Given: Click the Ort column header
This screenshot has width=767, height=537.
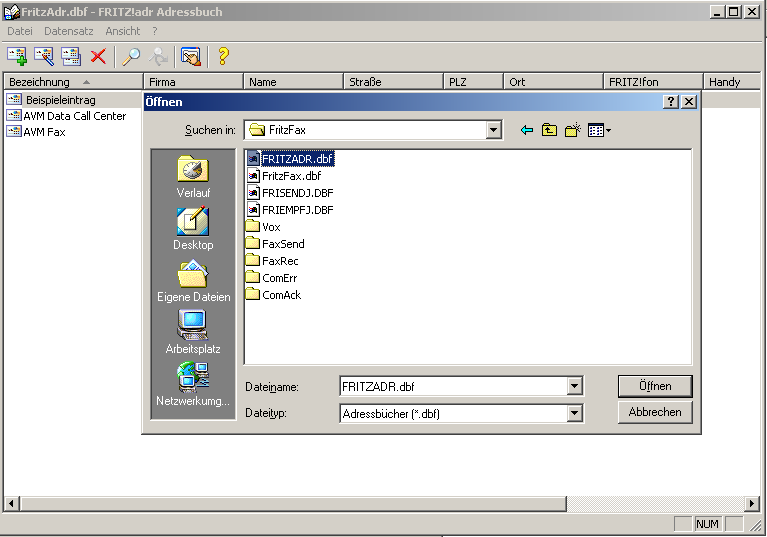Looking at the screenshot, I should (x=553, y=82).
